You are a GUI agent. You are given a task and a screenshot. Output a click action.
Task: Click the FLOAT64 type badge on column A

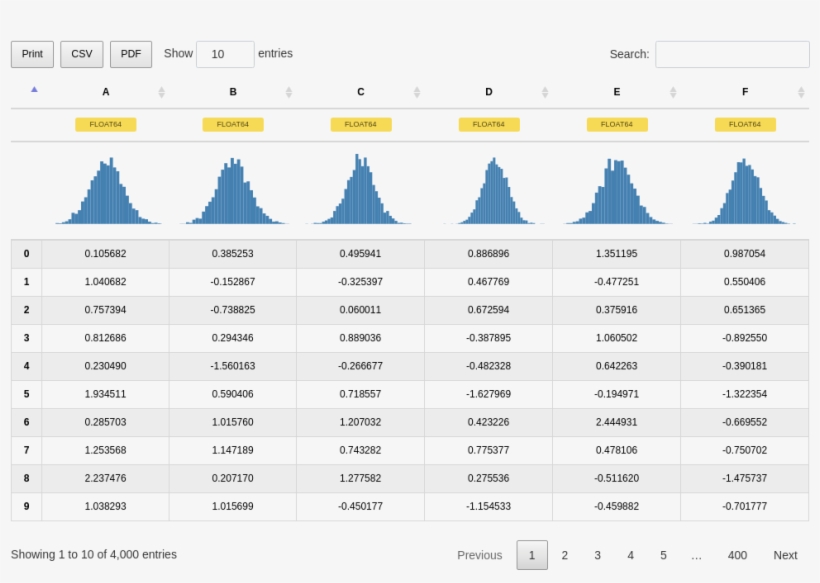click(105, 124)
